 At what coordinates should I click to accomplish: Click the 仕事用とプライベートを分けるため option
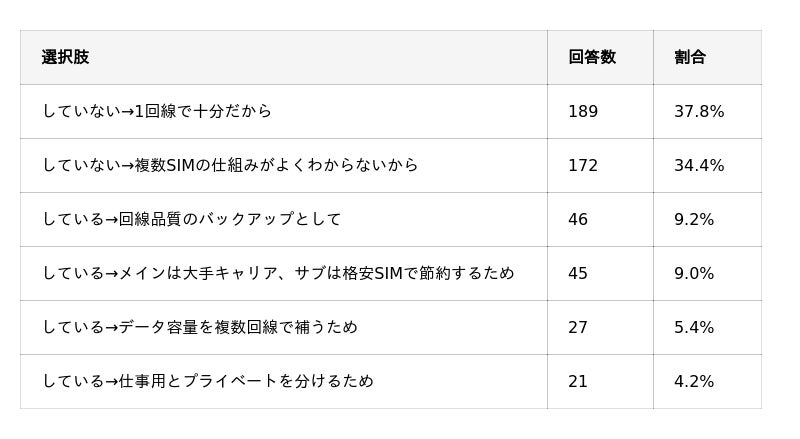[208, 381]
